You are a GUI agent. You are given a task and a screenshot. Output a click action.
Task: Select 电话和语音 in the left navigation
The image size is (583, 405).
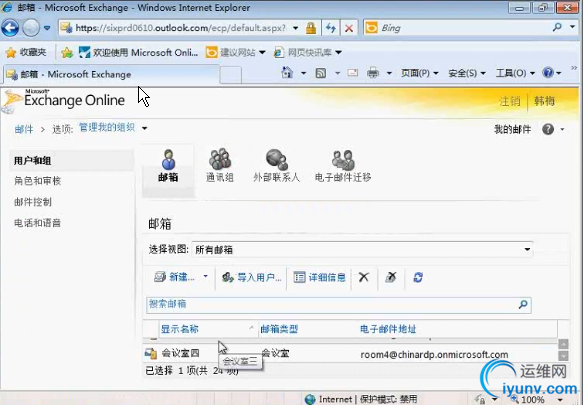click(37, 223)
